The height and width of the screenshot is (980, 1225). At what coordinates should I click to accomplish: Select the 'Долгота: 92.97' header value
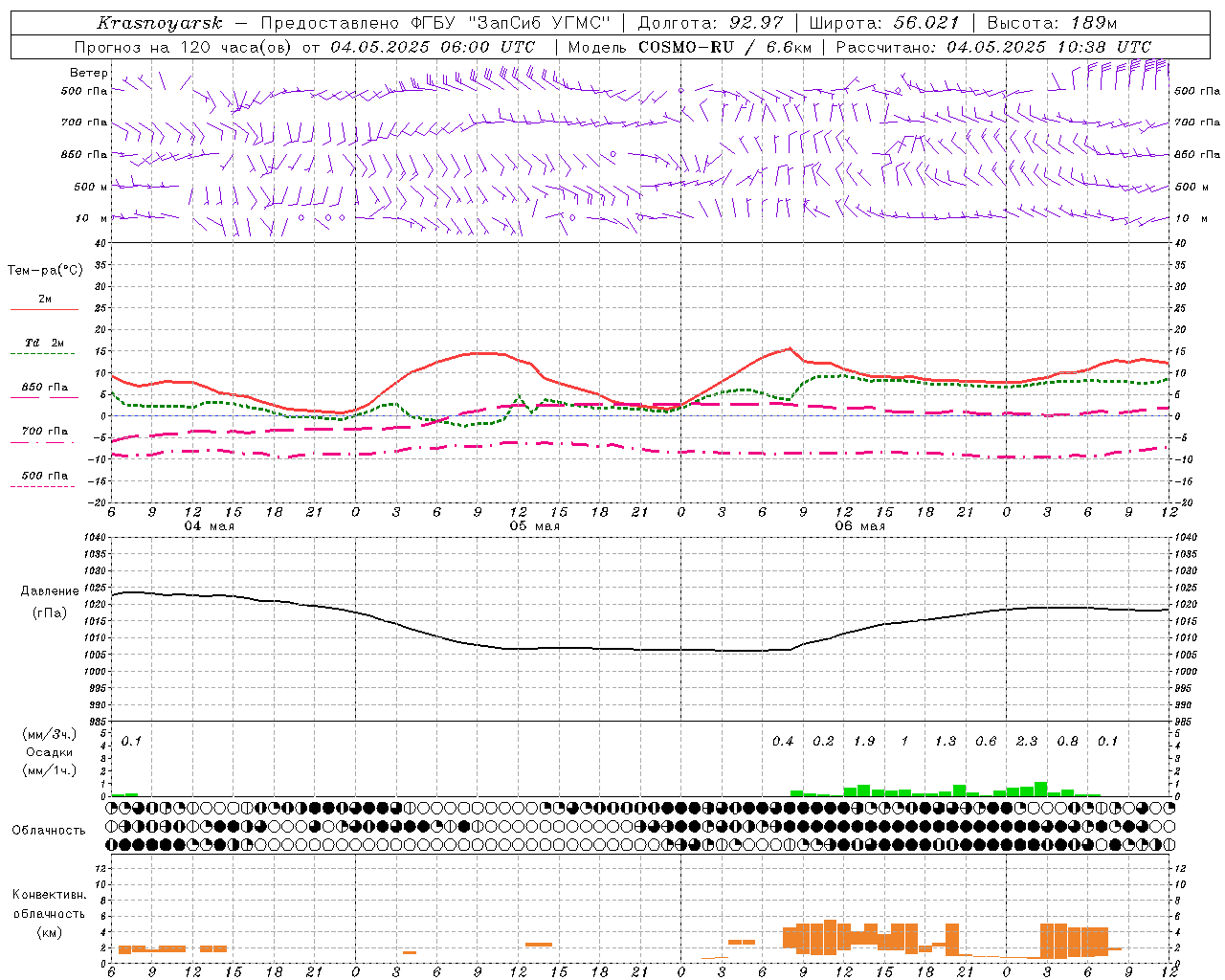(710, 23)
